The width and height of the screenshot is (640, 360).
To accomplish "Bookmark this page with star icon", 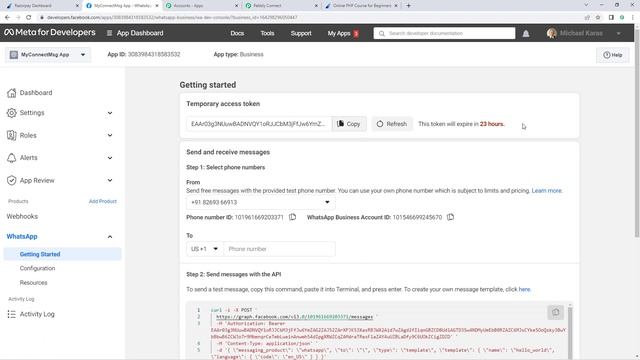I will pos(598,17).
